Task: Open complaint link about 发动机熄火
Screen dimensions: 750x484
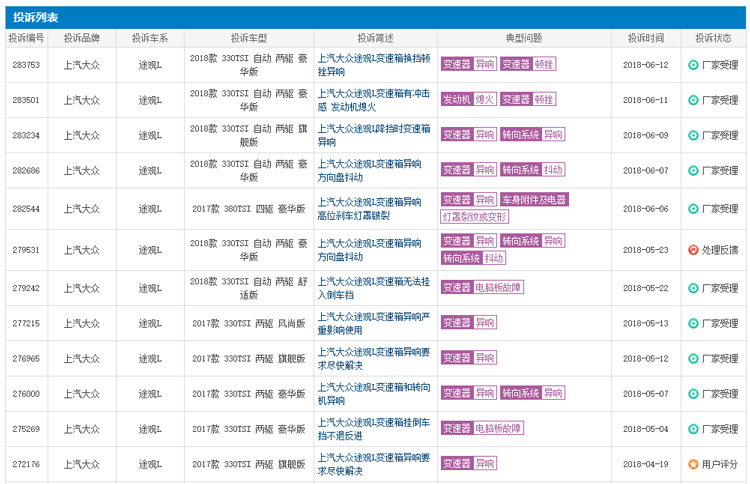Action: pos(374,100)
